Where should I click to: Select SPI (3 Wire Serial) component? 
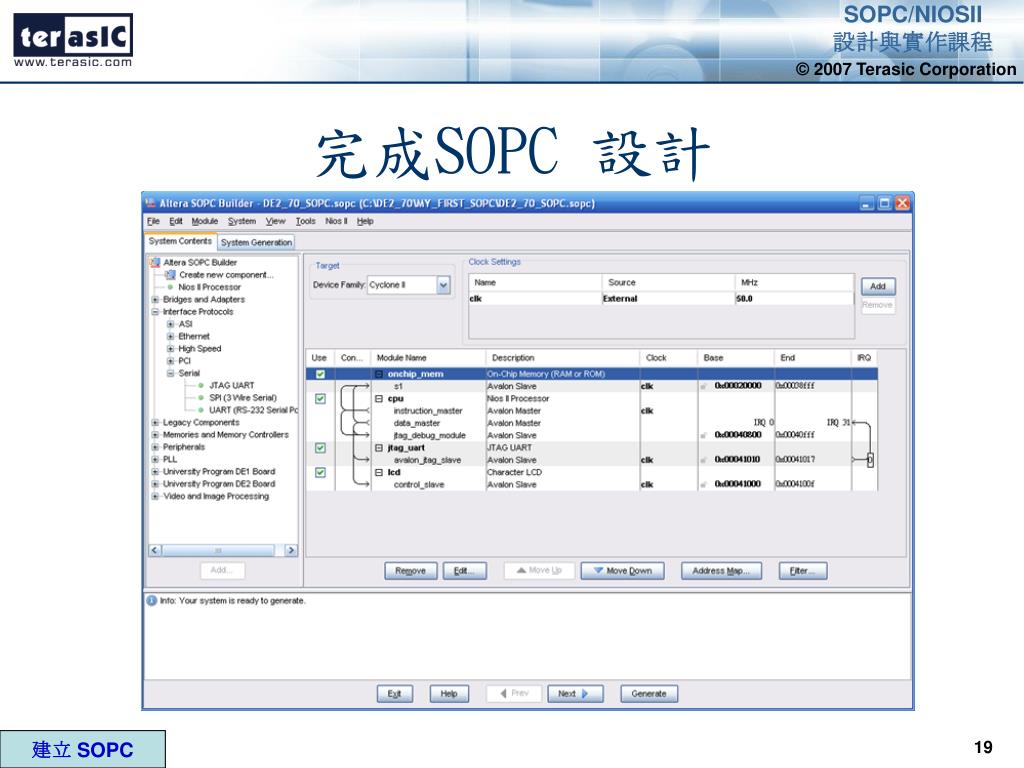tap(243, 398)
